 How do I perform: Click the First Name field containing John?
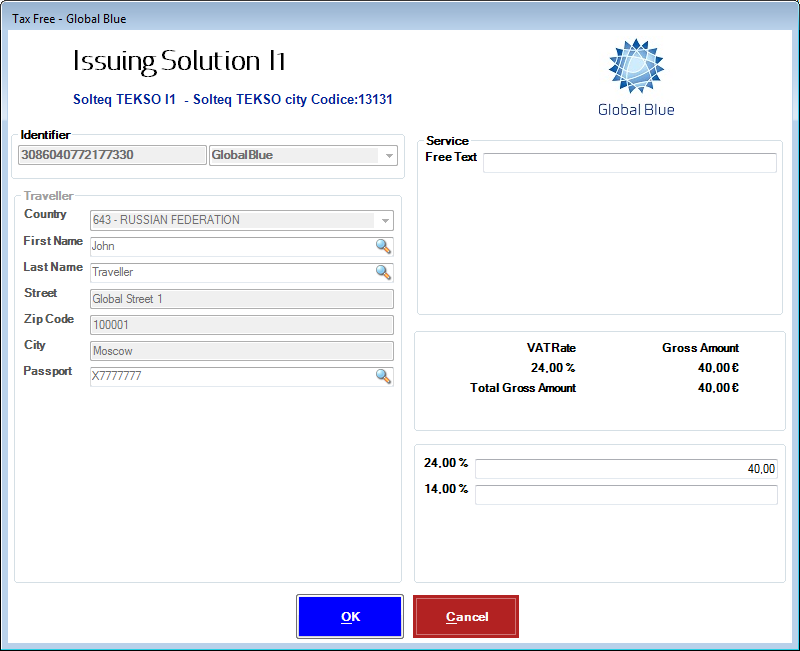tap(230, 246)
